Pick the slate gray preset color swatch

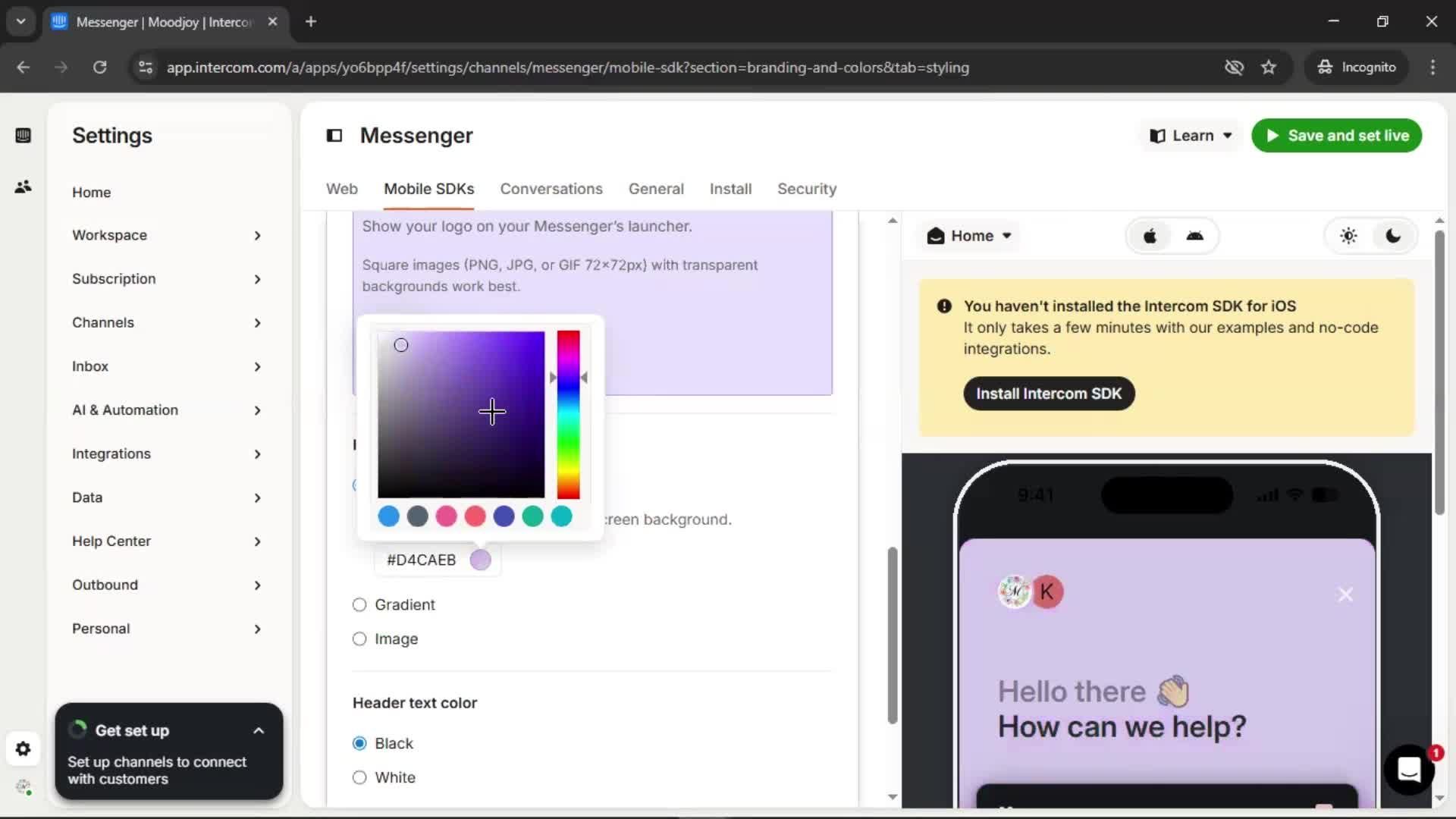point(417,516)
